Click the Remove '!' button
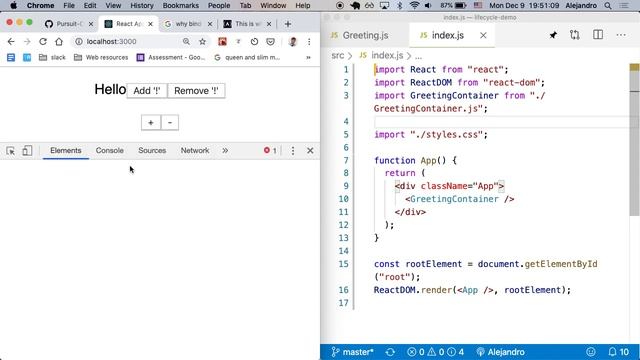This screenshot has height=360, width=640. pos(196,91)
